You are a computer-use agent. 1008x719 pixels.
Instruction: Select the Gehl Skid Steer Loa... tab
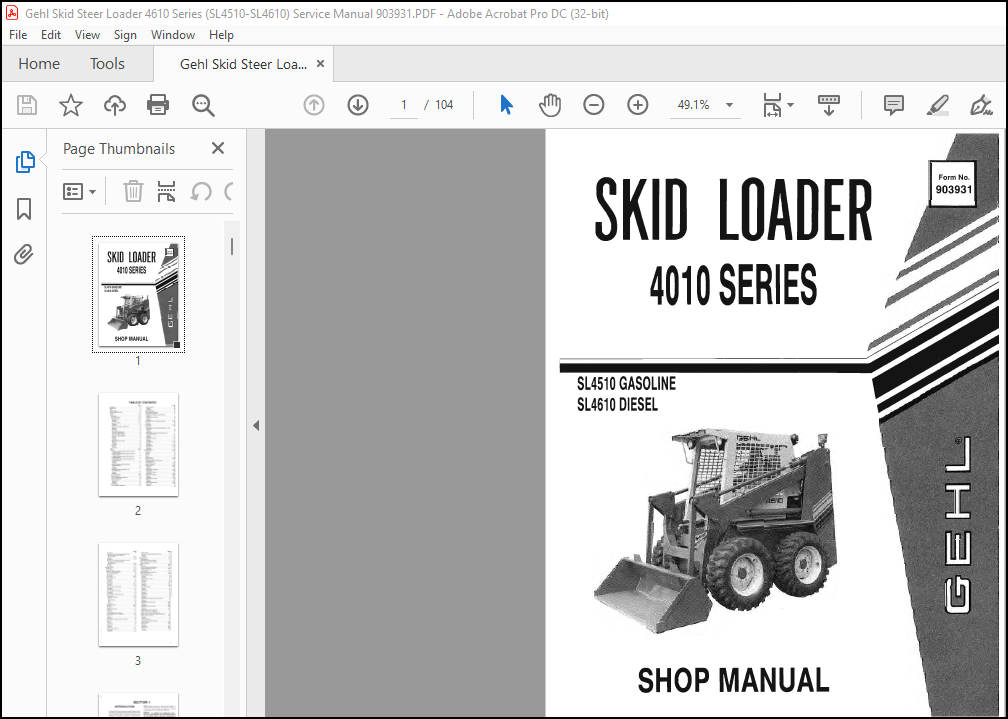pyautogui.click(x=243, y=64)
